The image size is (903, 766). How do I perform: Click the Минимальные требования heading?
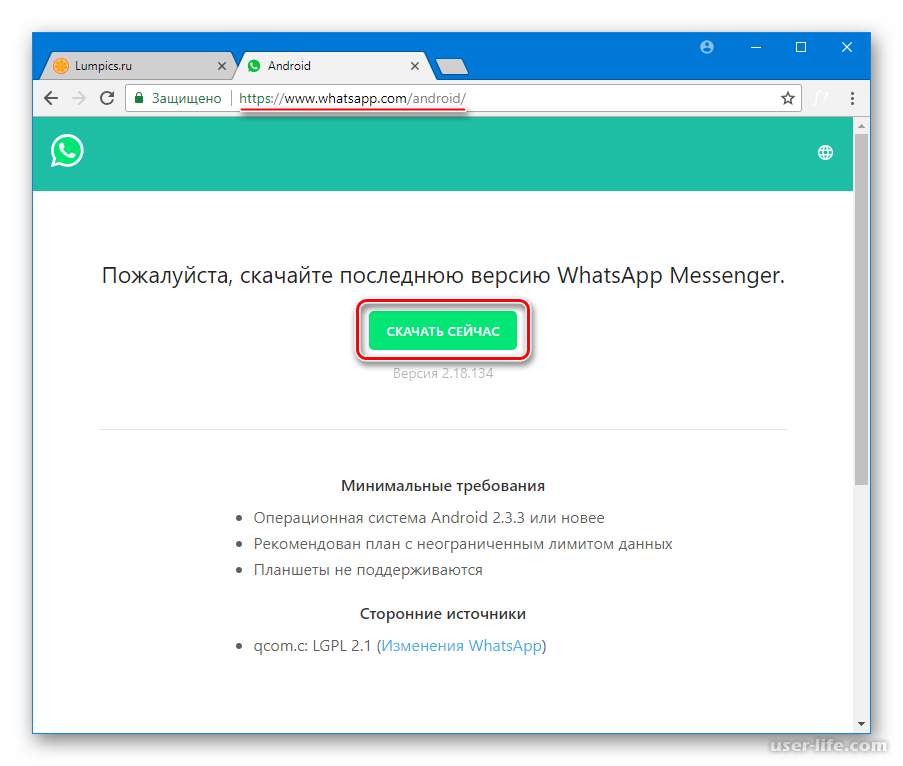(x=443, y=486)
